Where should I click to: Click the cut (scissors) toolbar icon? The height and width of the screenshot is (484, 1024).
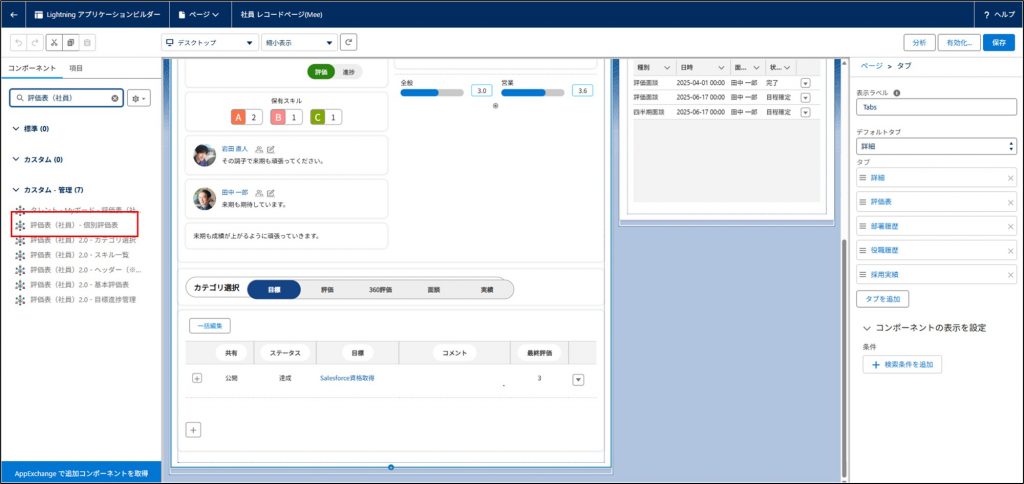pos(53,43)
